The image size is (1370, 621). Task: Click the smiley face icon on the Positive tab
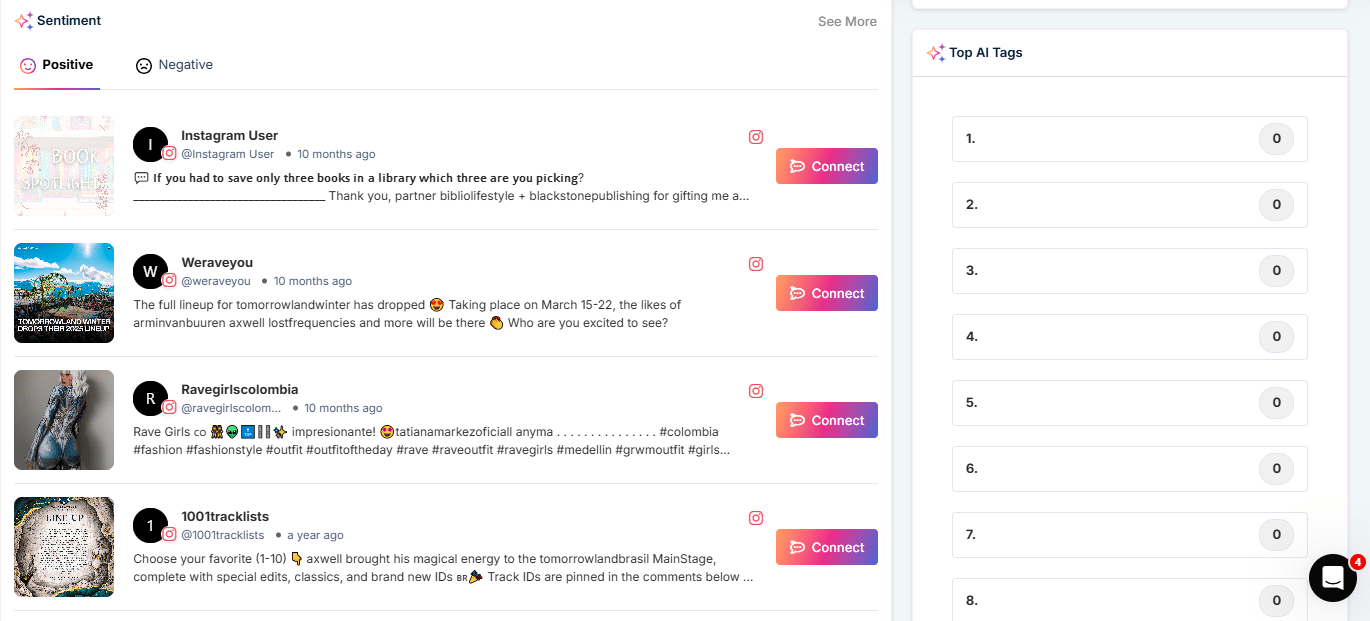(25, 64)
